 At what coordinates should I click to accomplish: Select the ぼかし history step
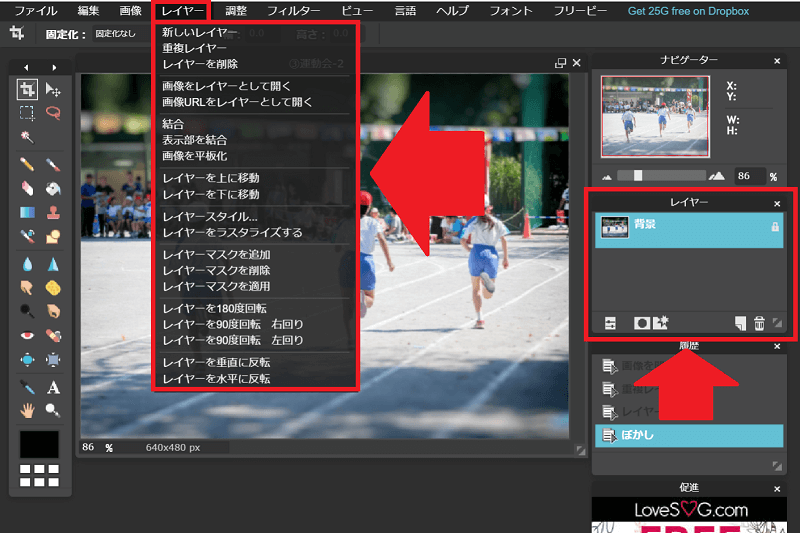coord(689,436)
